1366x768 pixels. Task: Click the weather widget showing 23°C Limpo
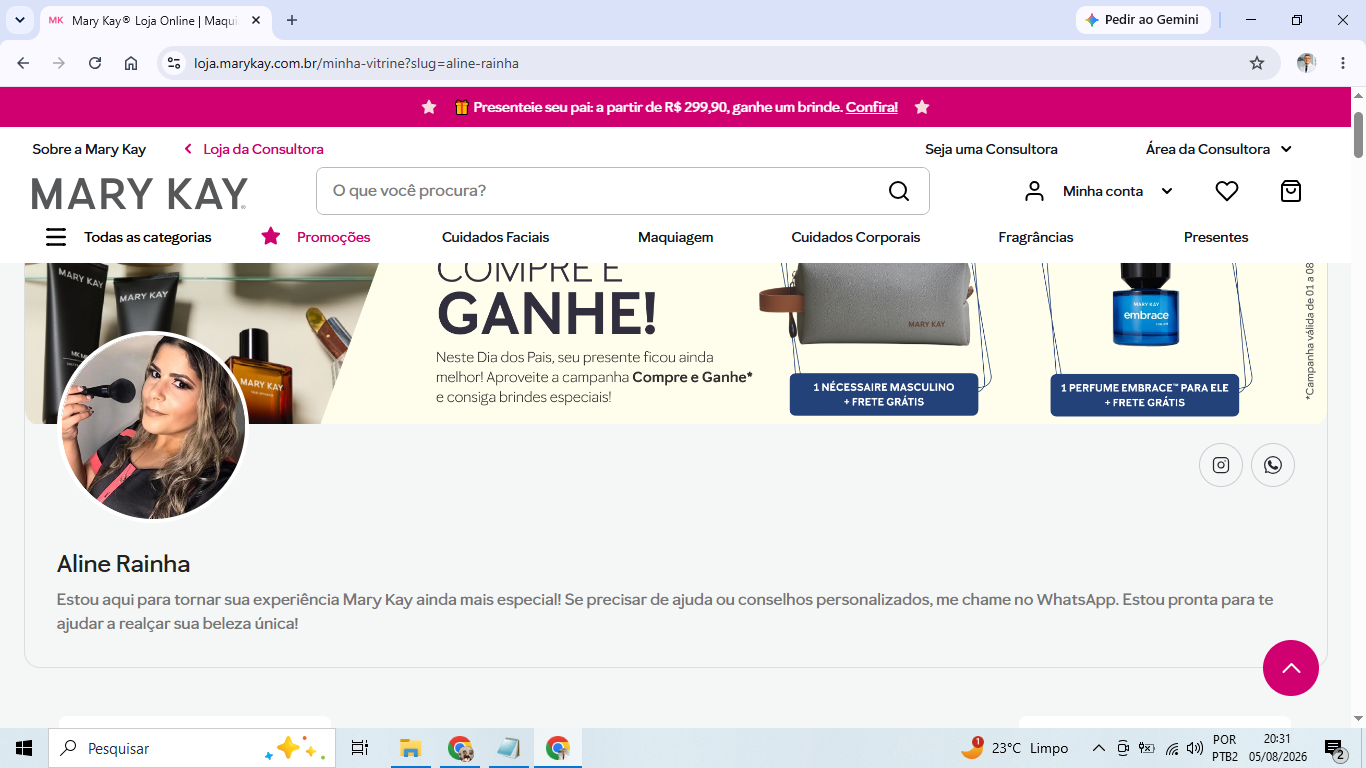click(x=1014, y=748)
